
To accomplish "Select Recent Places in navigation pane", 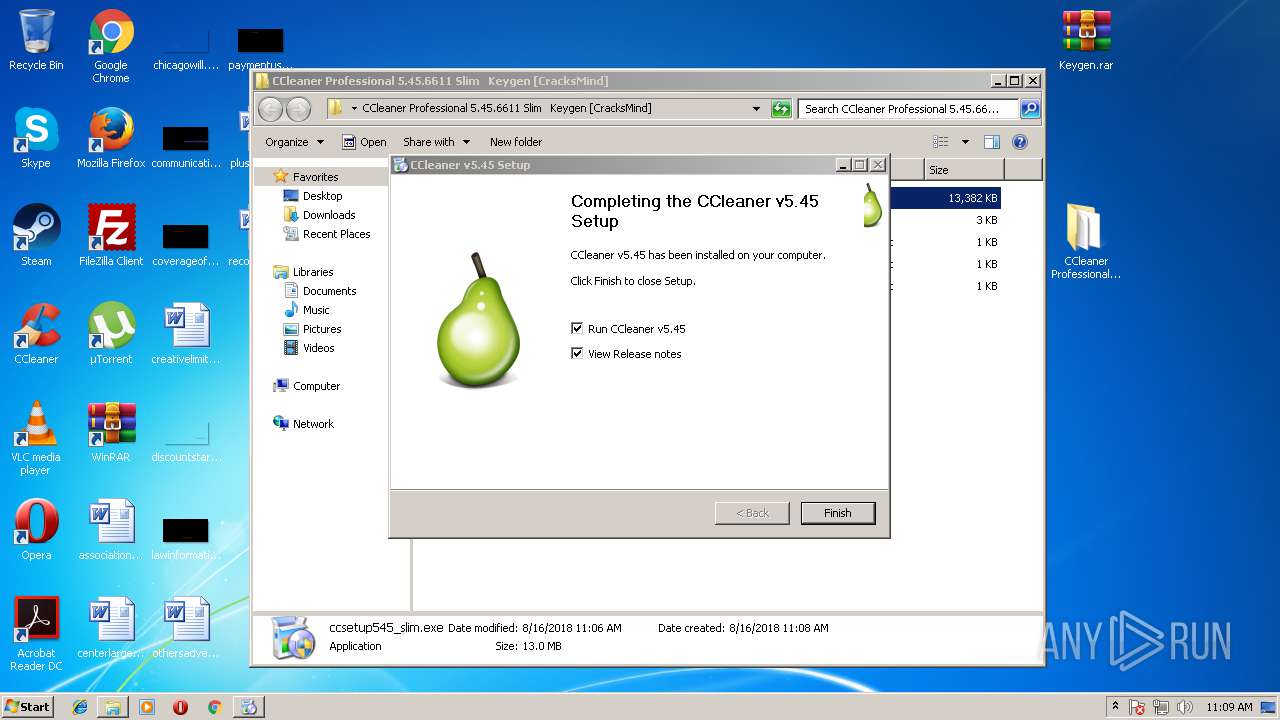I will click(x=336, y=234).
